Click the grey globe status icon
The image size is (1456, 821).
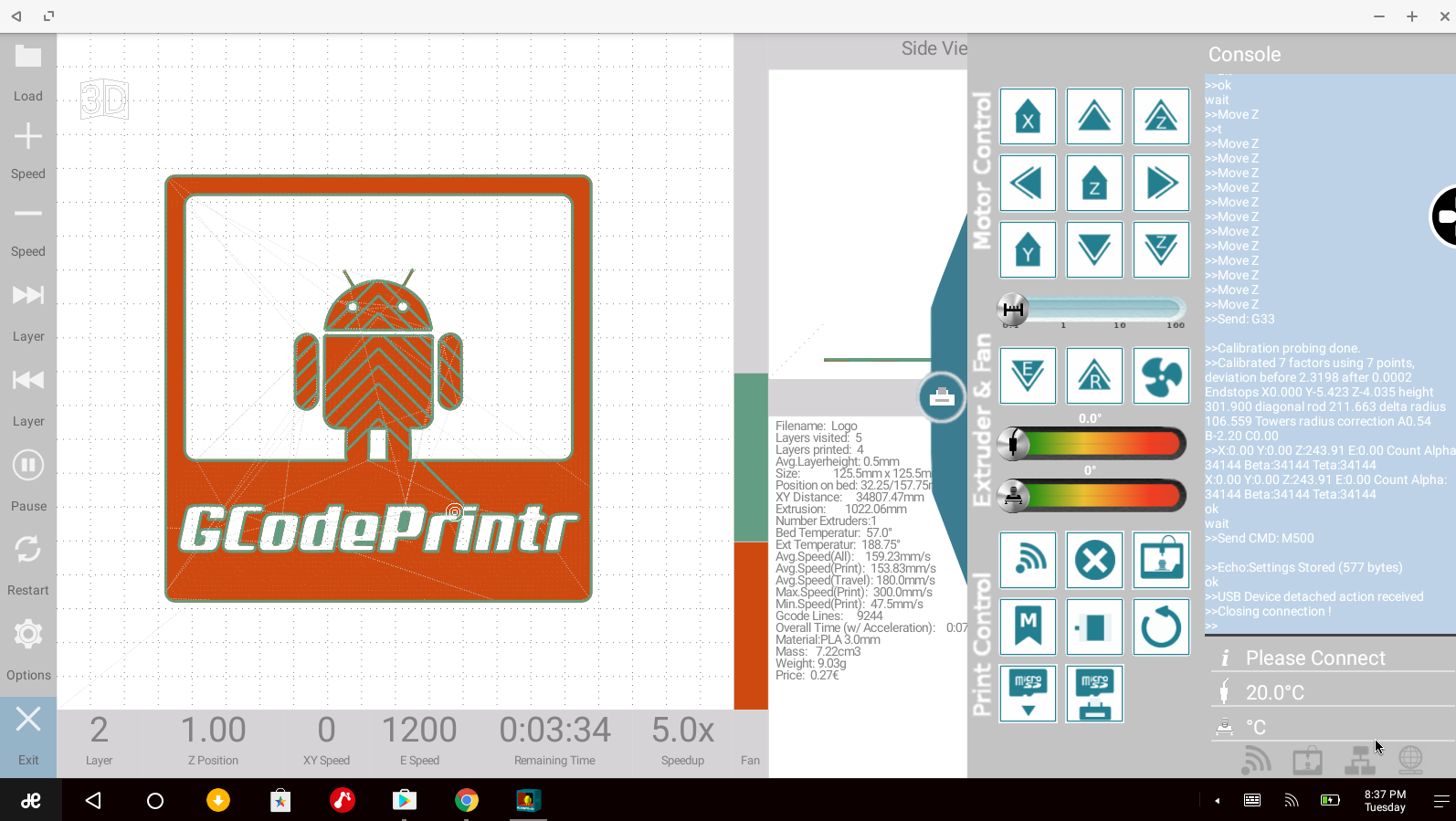click(1410, 759)
